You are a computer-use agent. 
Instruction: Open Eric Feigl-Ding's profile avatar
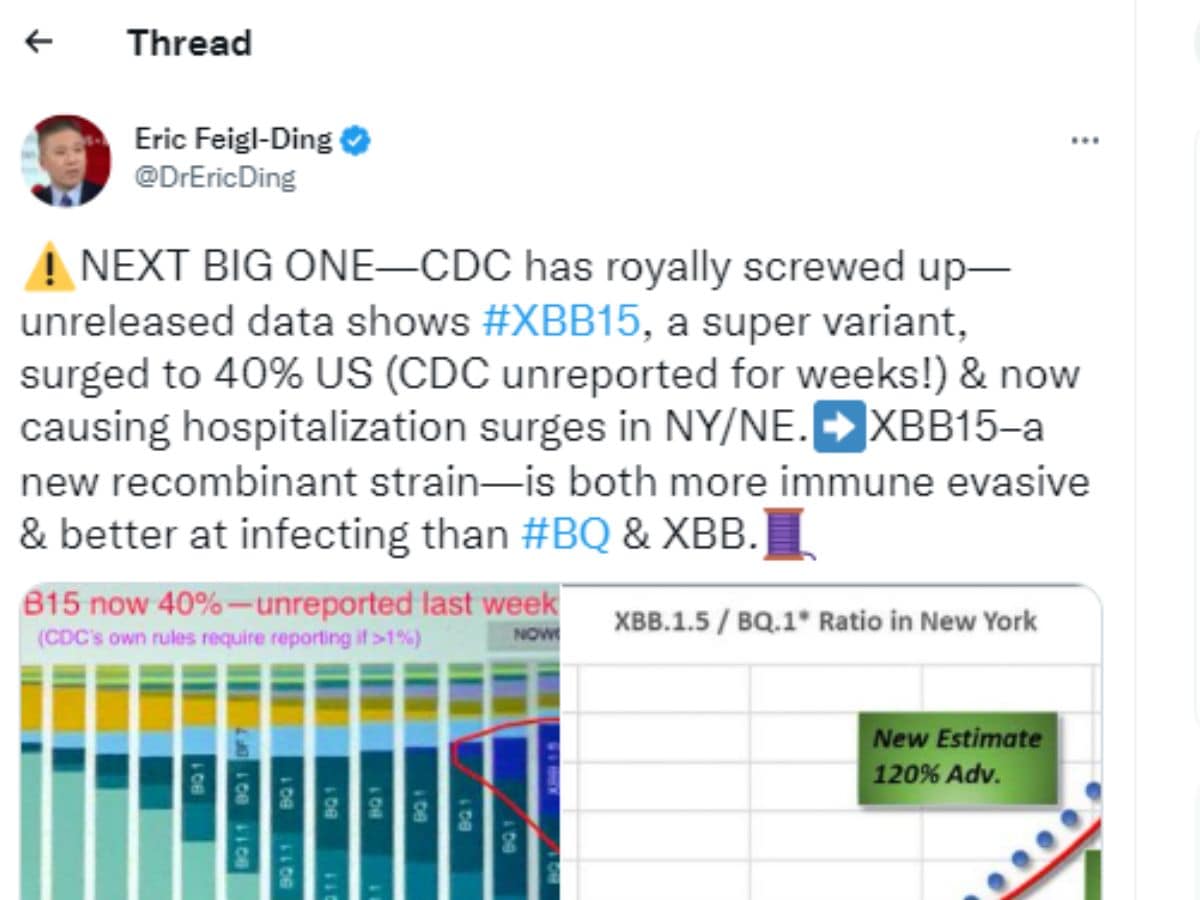(66, 161)
